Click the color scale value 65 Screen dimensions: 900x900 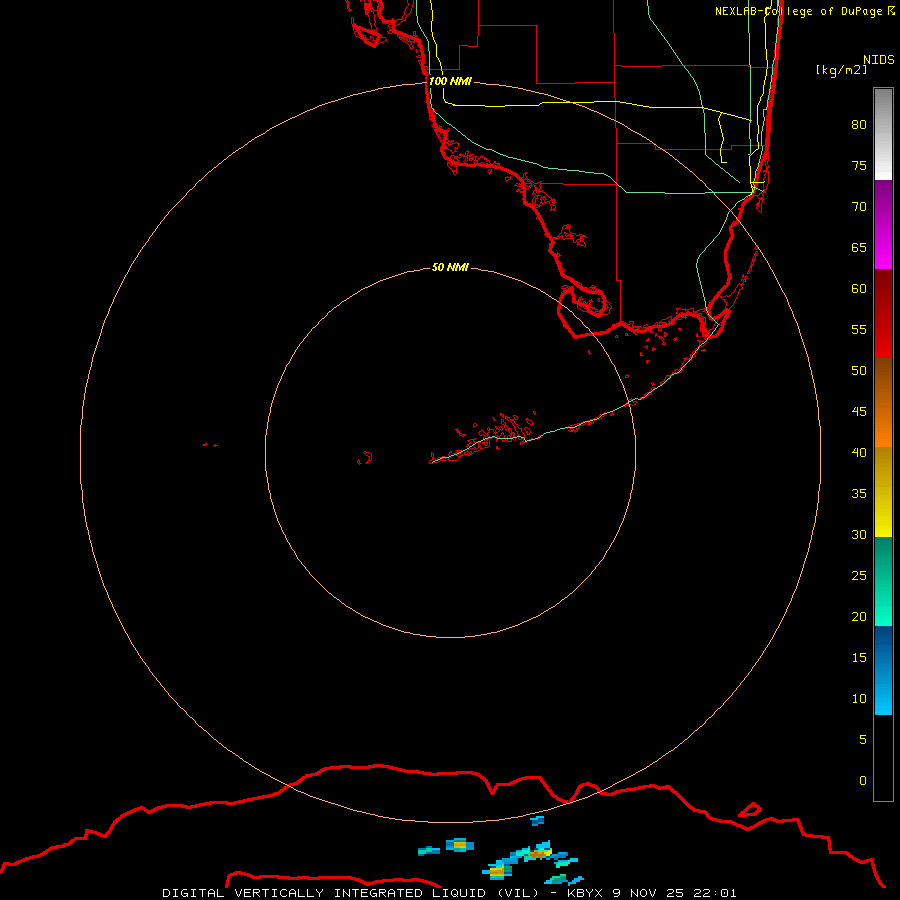pyautogui.click(x=859, y=247)
